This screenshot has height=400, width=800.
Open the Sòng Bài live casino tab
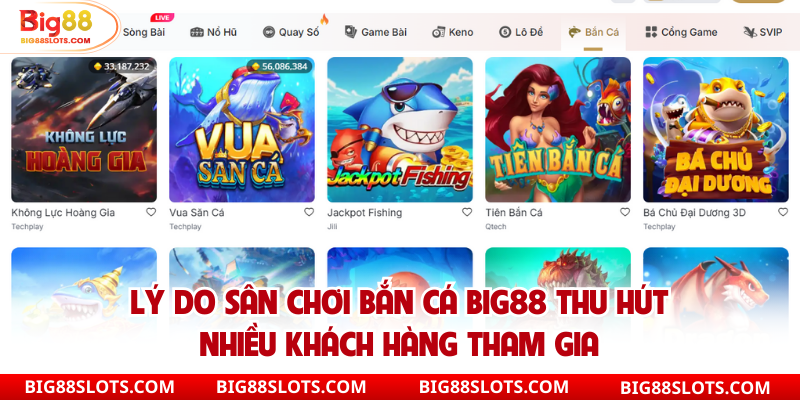(x=144, y=32)
